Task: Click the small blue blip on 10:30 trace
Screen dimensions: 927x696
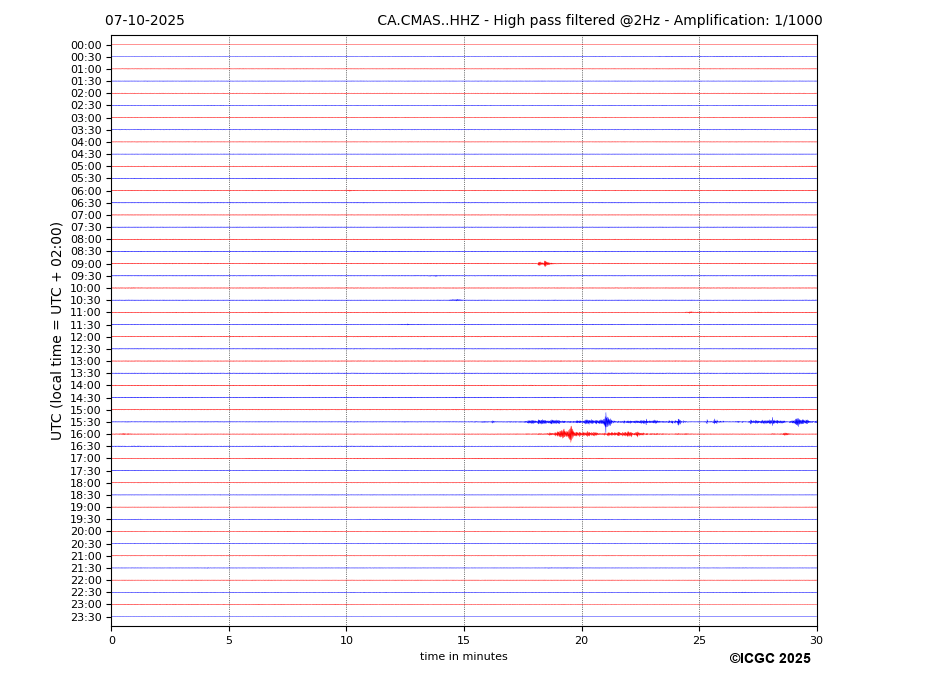Action: 456,300
